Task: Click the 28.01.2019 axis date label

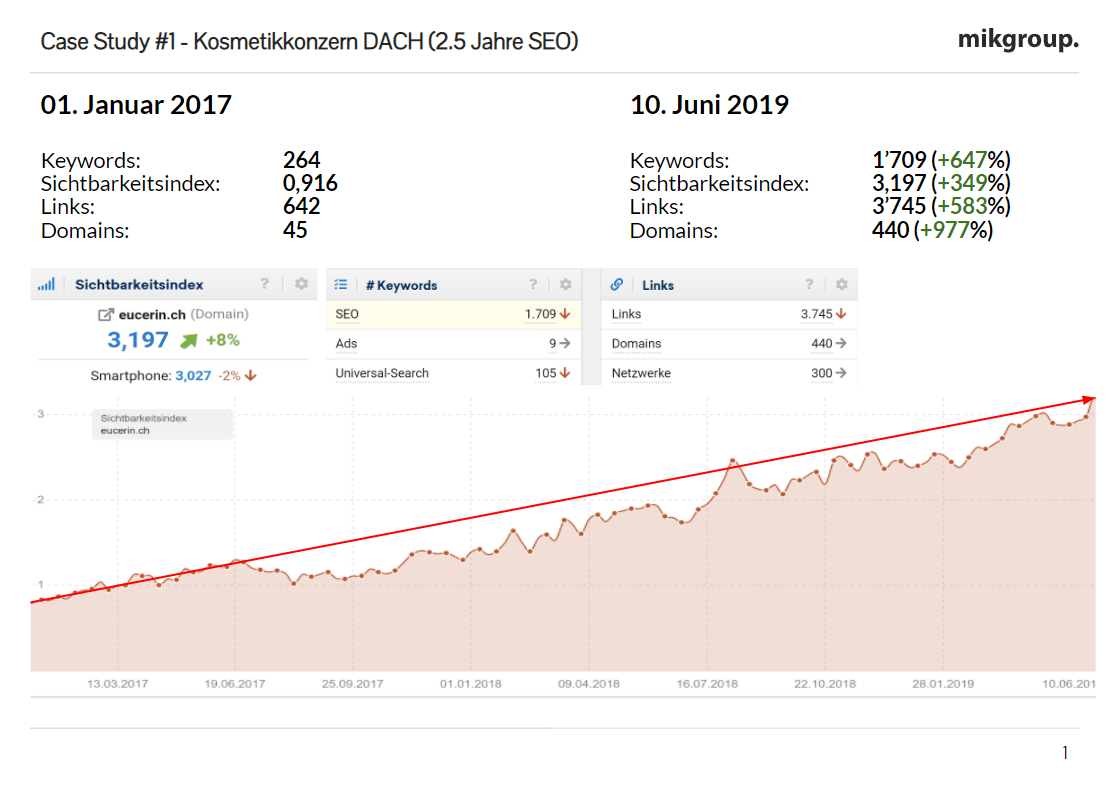Action: [x=943, y=684]
